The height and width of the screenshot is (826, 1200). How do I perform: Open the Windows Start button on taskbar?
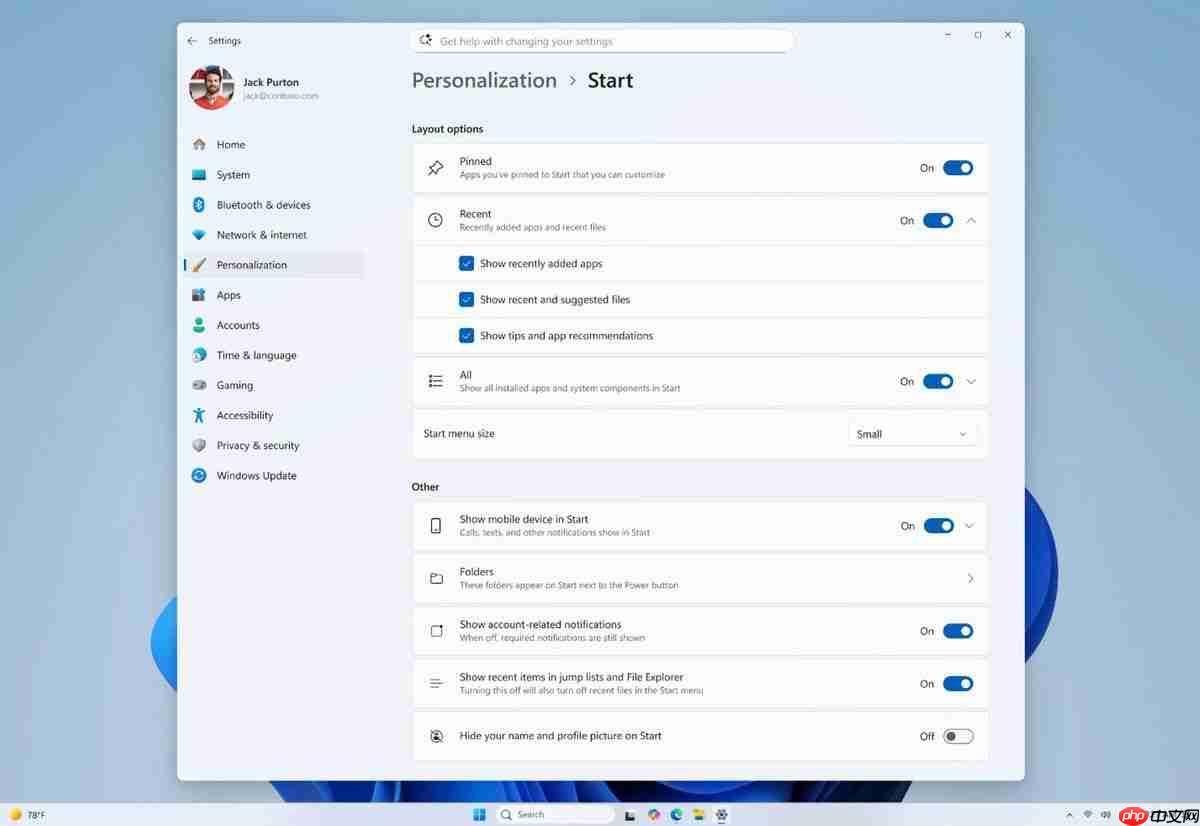(x=478, y=814)
